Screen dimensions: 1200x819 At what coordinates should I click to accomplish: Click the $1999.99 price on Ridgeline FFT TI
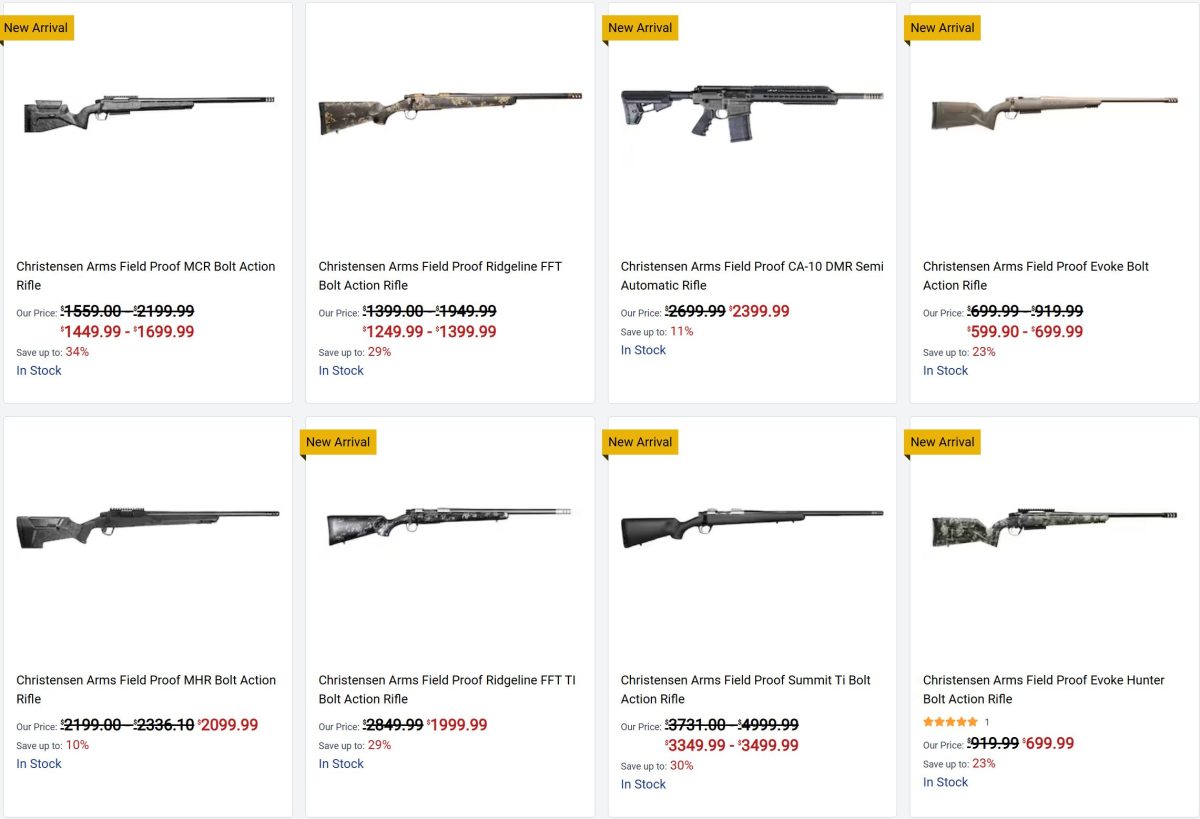tap(459, 725)
